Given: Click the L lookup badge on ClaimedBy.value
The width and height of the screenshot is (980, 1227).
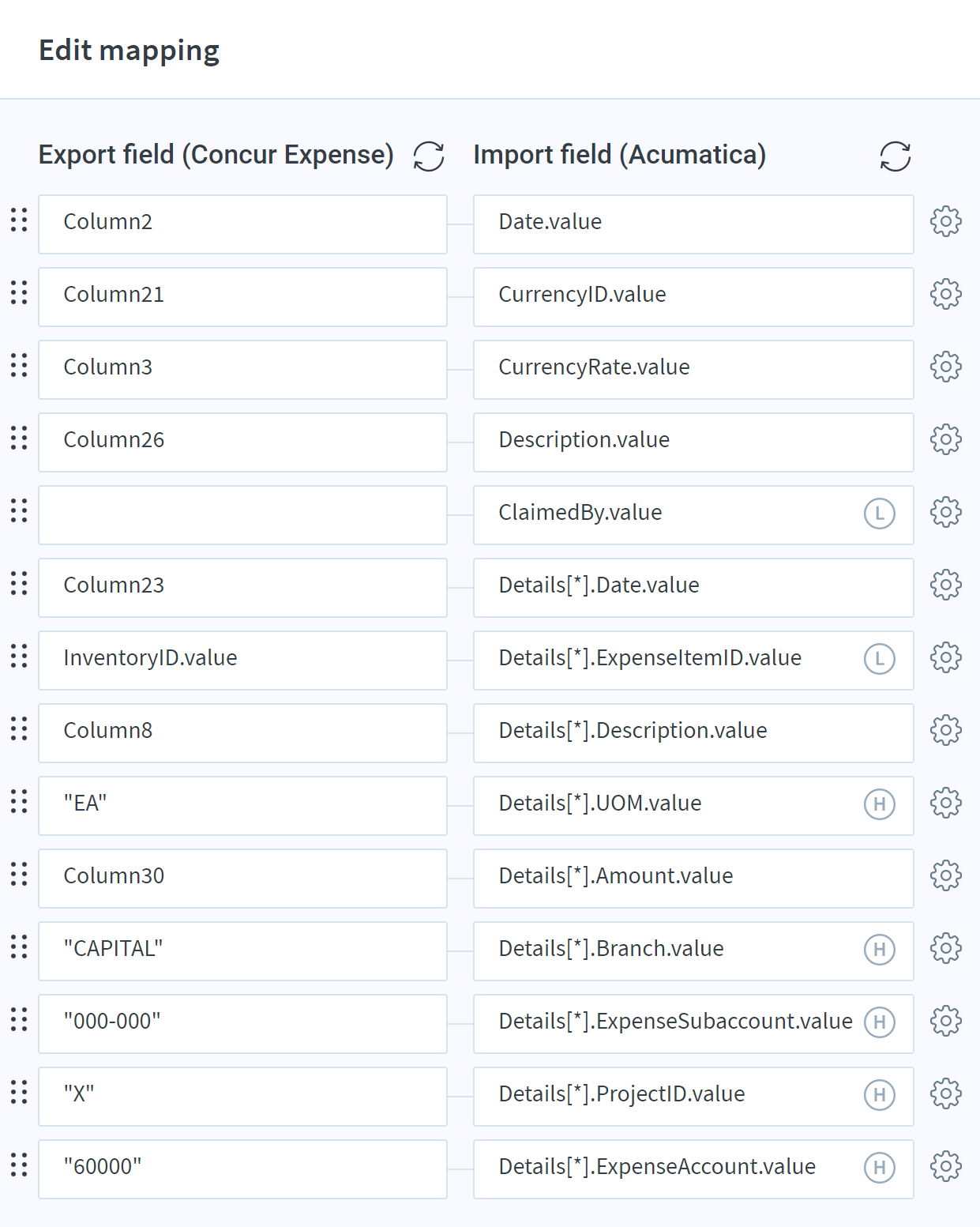Looking at the screenshot, I should 880,514.
